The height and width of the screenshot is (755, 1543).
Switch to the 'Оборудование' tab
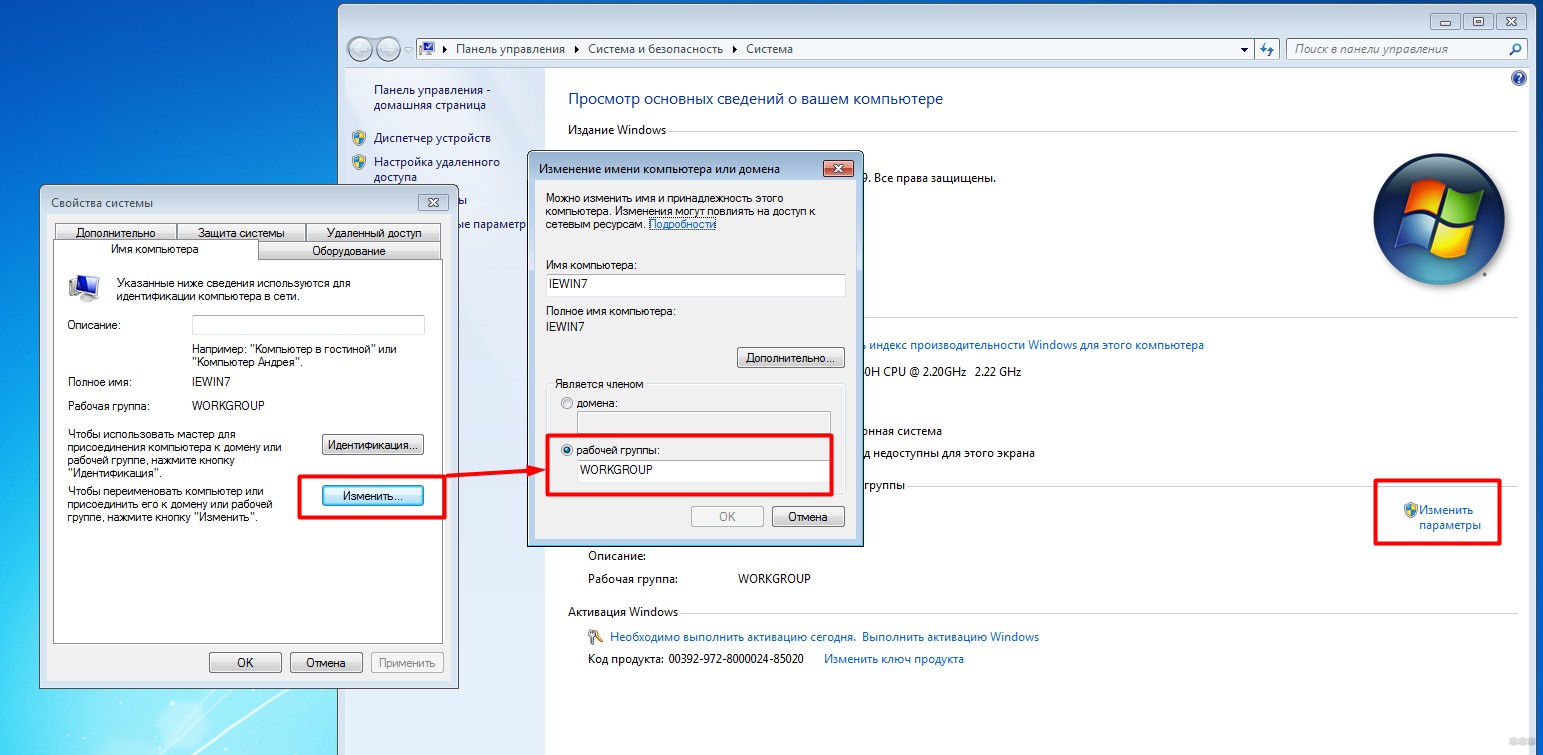(x=348, y=251)
